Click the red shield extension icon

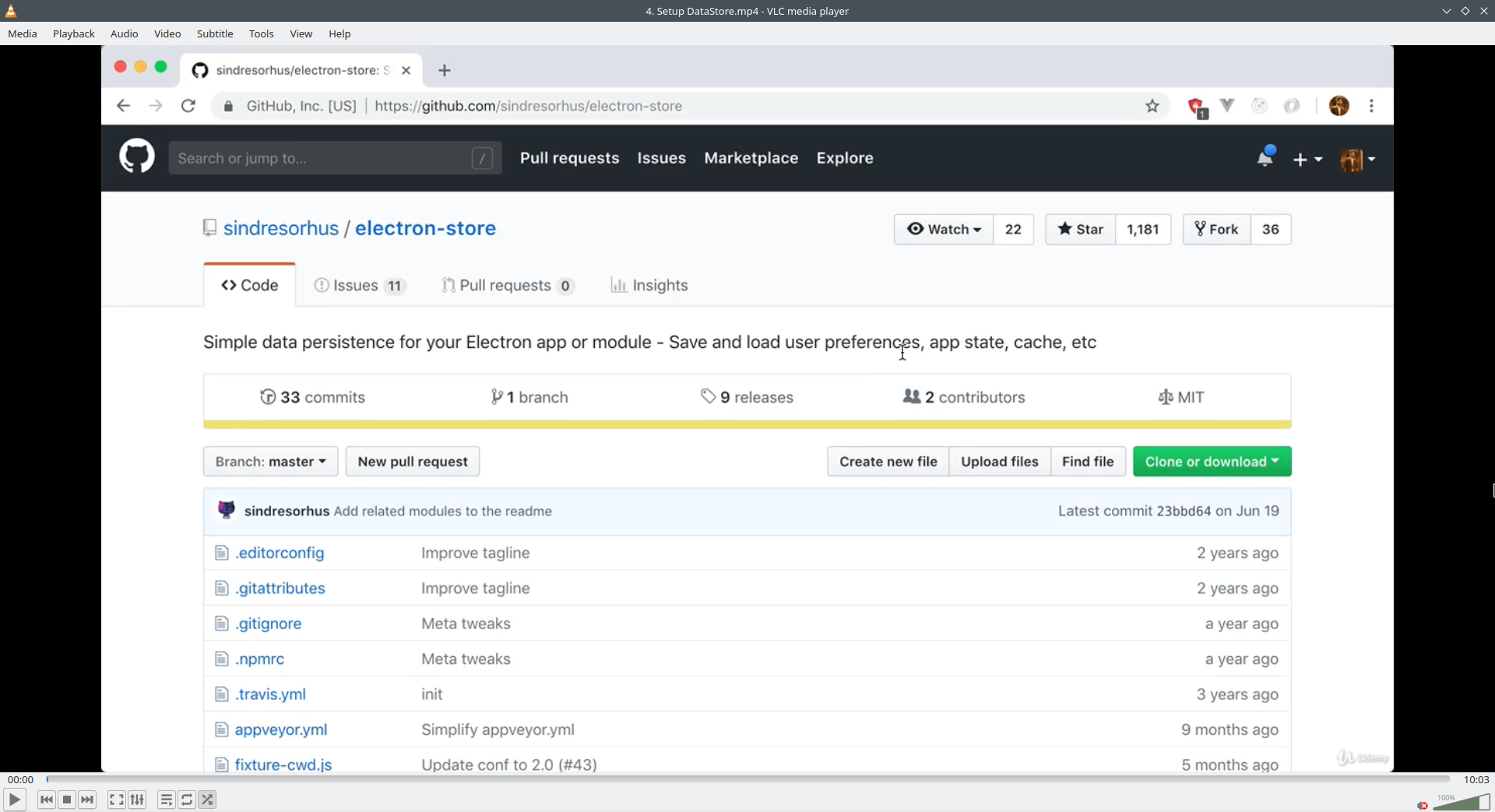pyautogui.click(x=1197, y=107)
